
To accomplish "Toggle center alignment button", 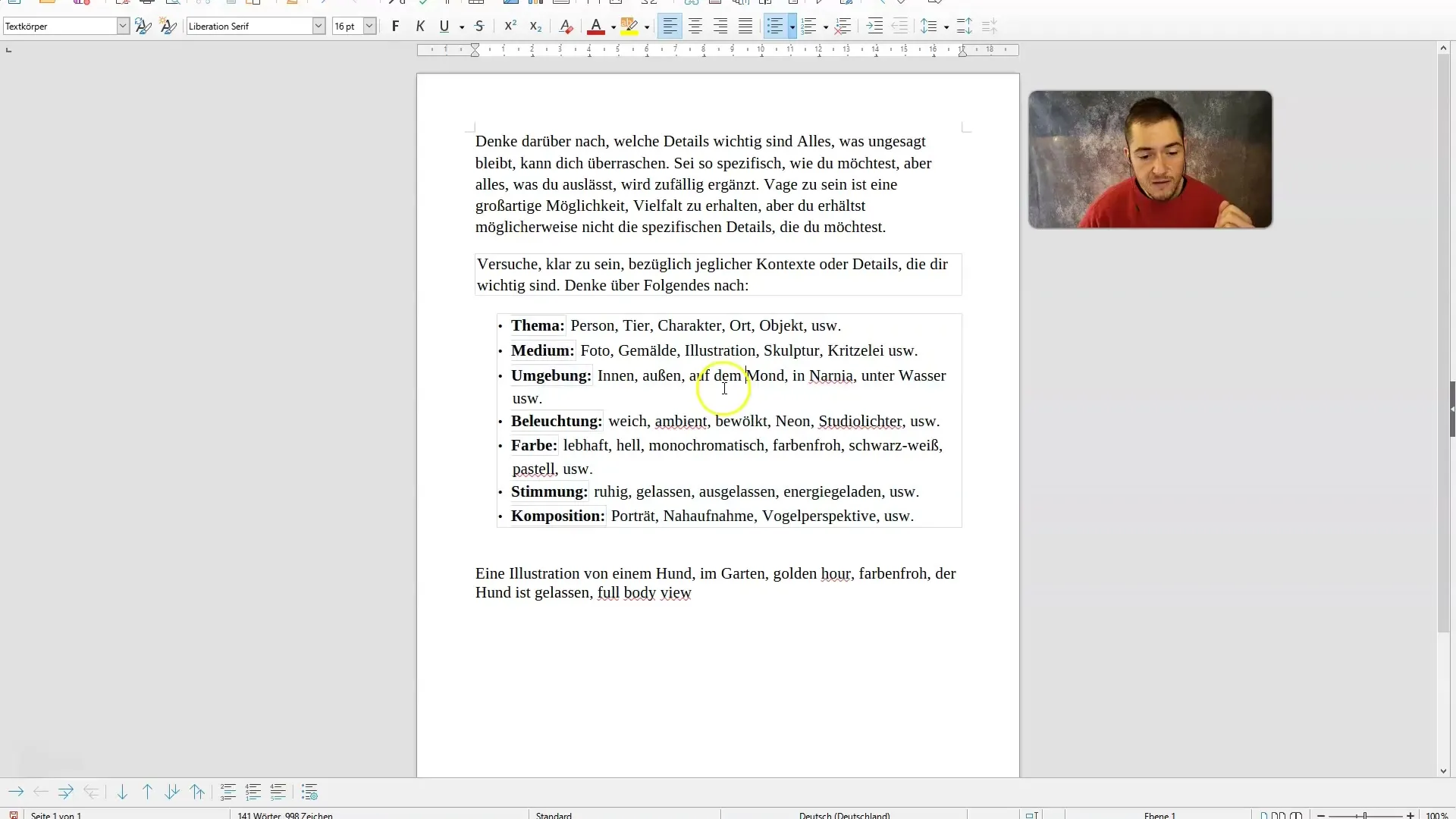I will [x=695, y=26].
